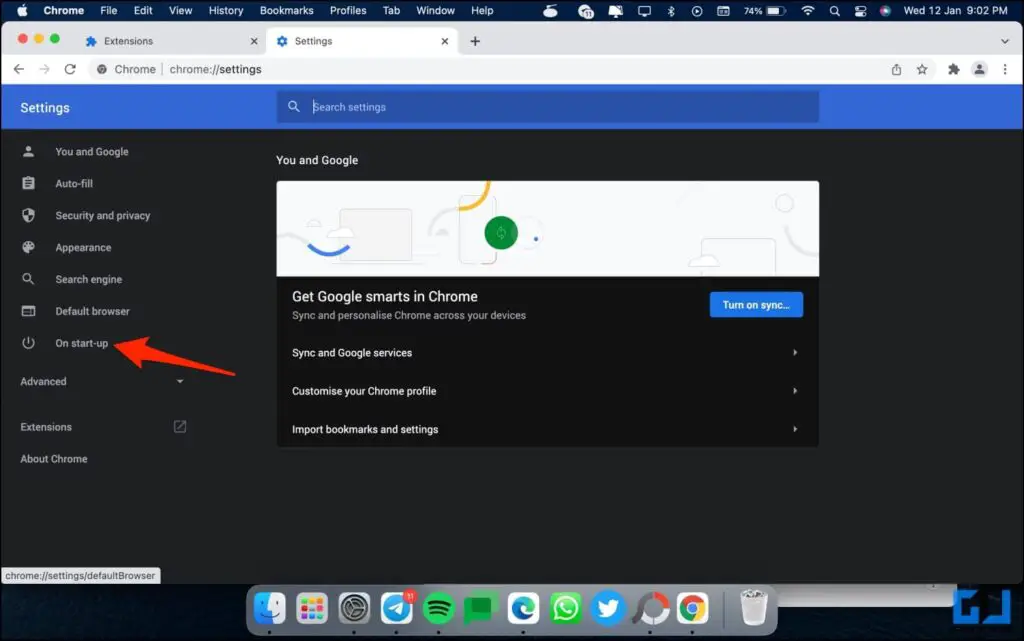The width and height of the screenshot is (1024, 641).
Task: Open Spotify from the dock
Action: 438,608
